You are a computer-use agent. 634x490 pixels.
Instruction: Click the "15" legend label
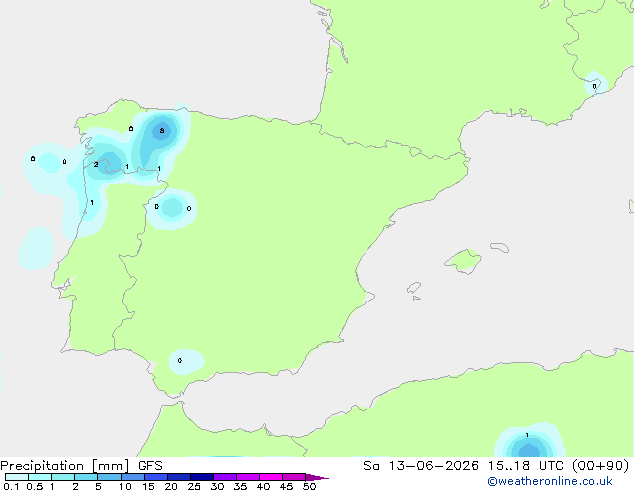pos(148,486)
